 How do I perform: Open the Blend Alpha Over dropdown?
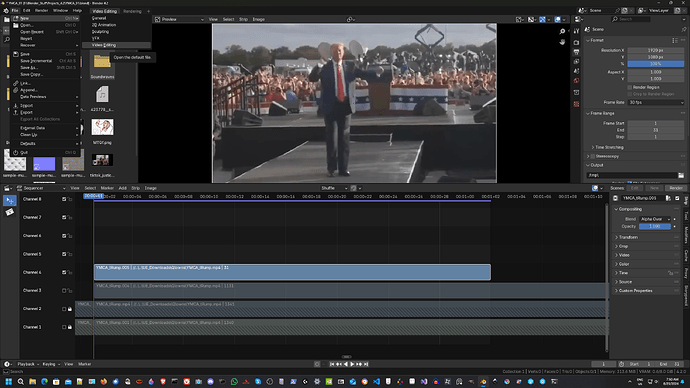click(x=655, y=219)
